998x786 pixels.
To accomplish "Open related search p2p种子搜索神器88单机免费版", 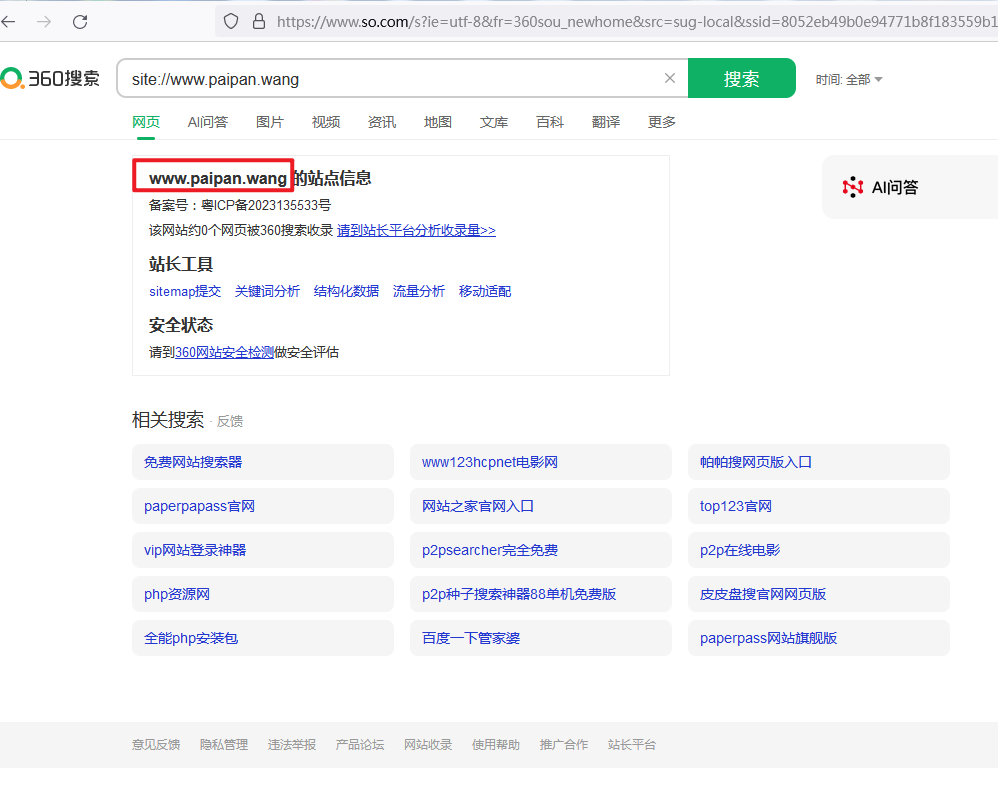I will coord(541,594).
